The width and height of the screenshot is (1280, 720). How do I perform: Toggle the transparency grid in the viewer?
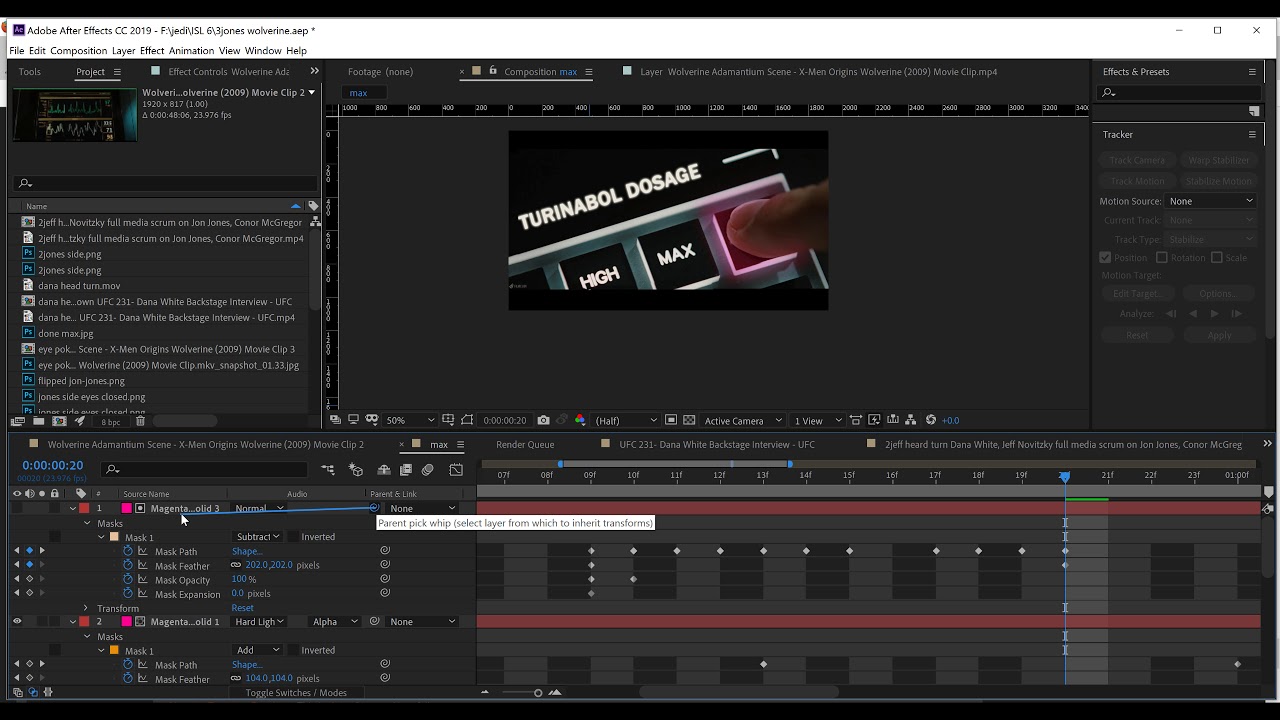[689, 420]
